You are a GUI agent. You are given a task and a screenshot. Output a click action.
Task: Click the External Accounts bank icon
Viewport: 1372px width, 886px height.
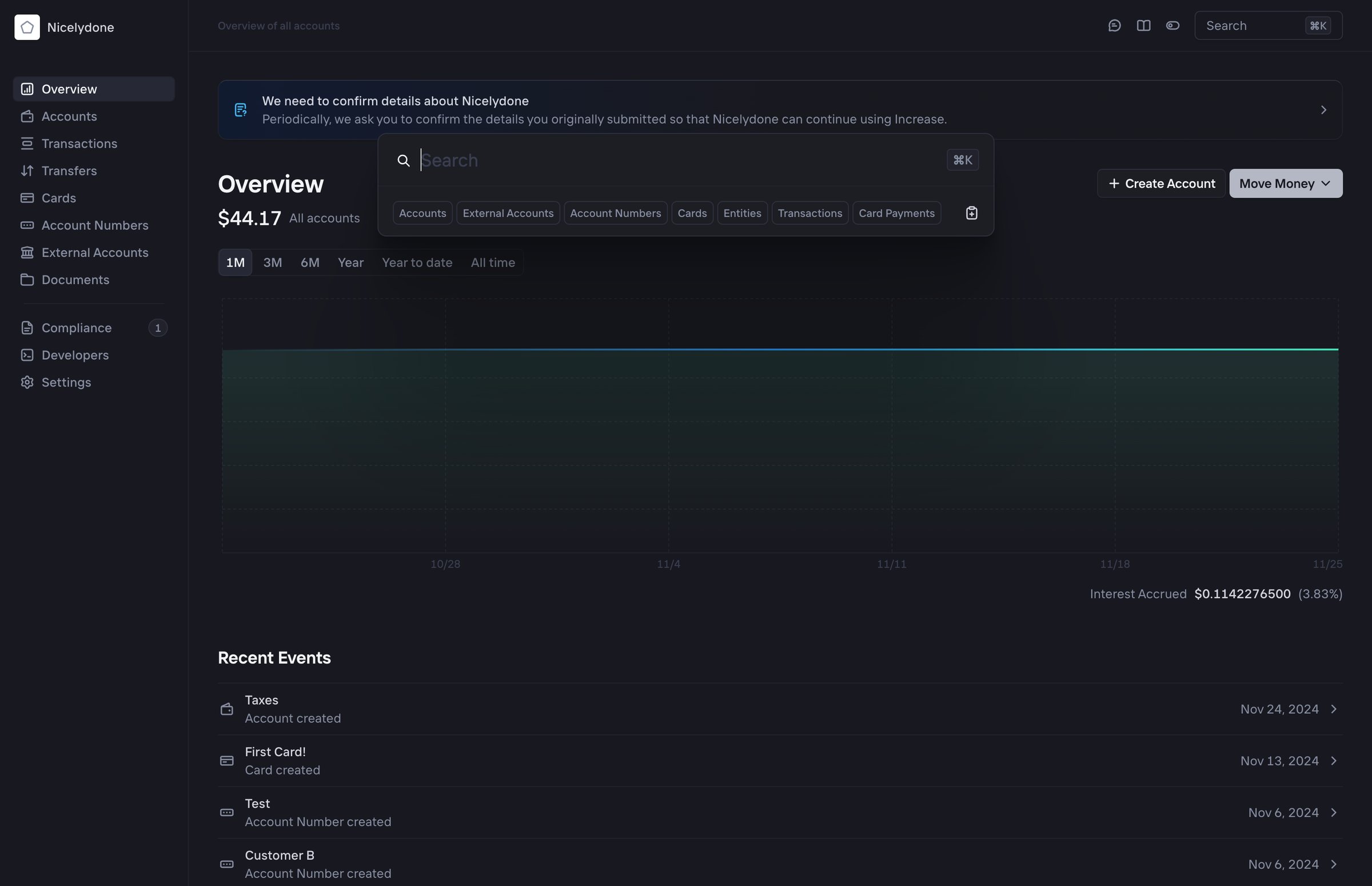pos(27,253)
